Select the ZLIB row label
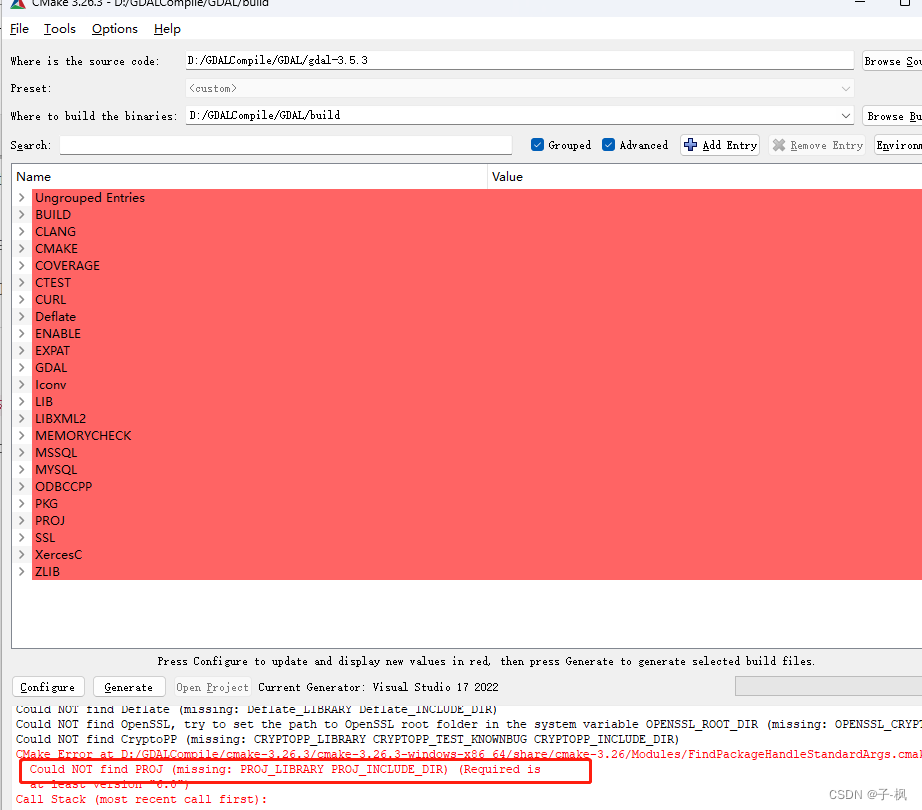Screen dimensions: 922x810 48,572
